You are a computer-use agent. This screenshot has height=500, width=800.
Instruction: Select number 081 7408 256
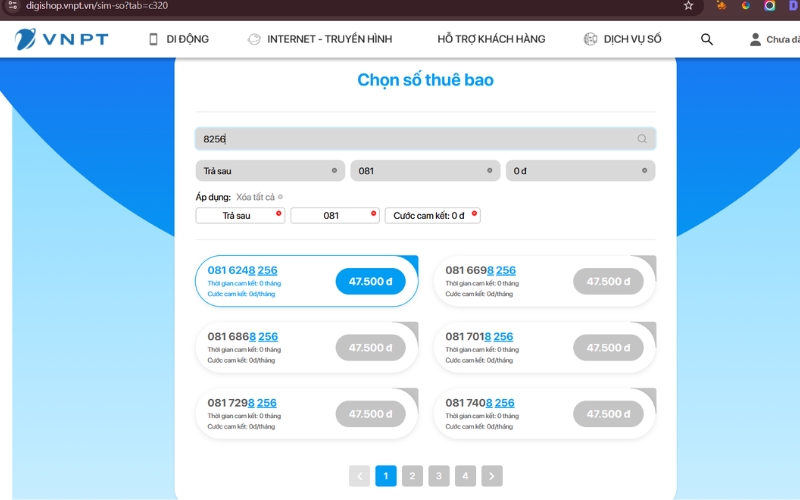tap(480, 403)
